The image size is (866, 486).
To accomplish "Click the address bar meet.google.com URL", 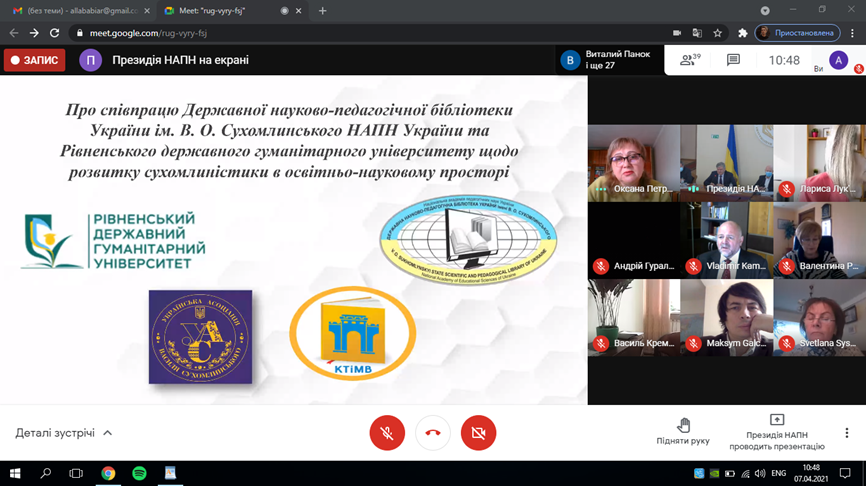I will 148,33.
